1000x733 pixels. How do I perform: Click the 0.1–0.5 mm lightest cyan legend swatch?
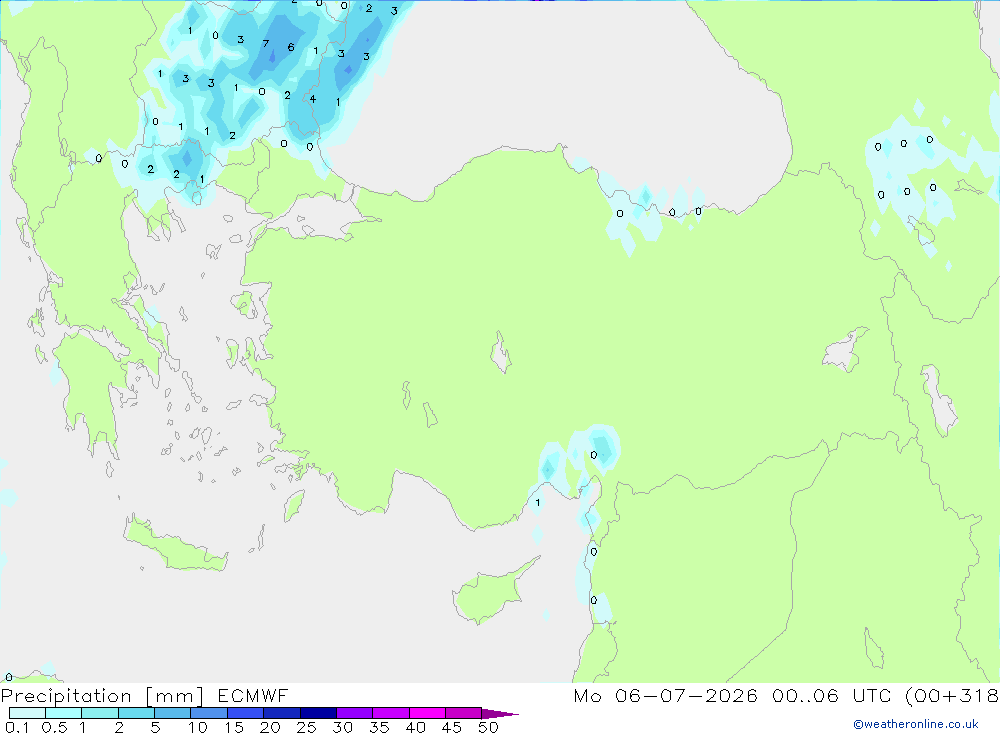(27, 713)
